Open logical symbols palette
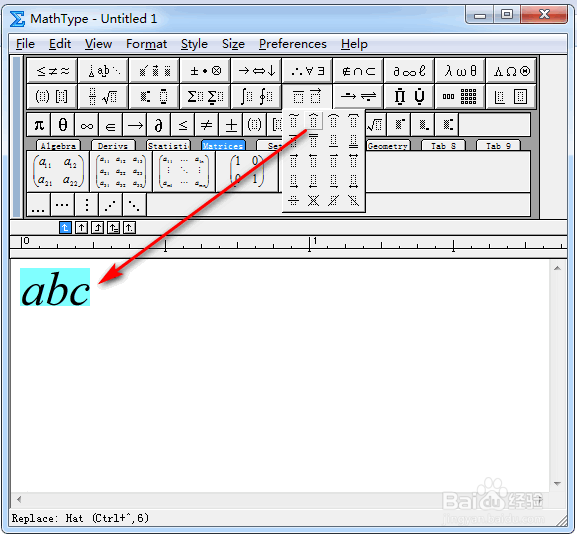The image size is (577, 539). [x=307, y=70]
